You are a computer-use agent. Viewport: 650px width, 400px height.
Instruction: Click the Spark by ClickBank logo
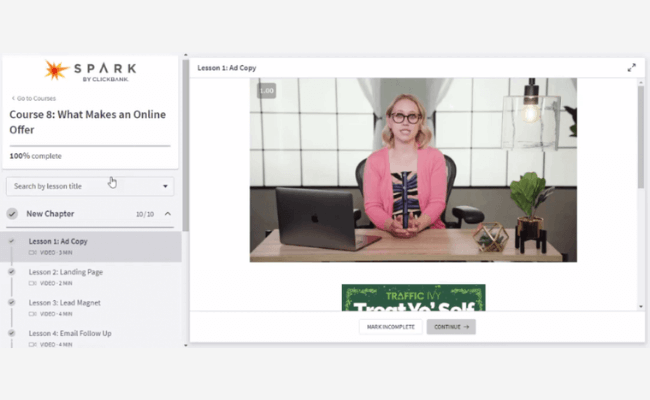pyautogui.click(x=90, y=72)
